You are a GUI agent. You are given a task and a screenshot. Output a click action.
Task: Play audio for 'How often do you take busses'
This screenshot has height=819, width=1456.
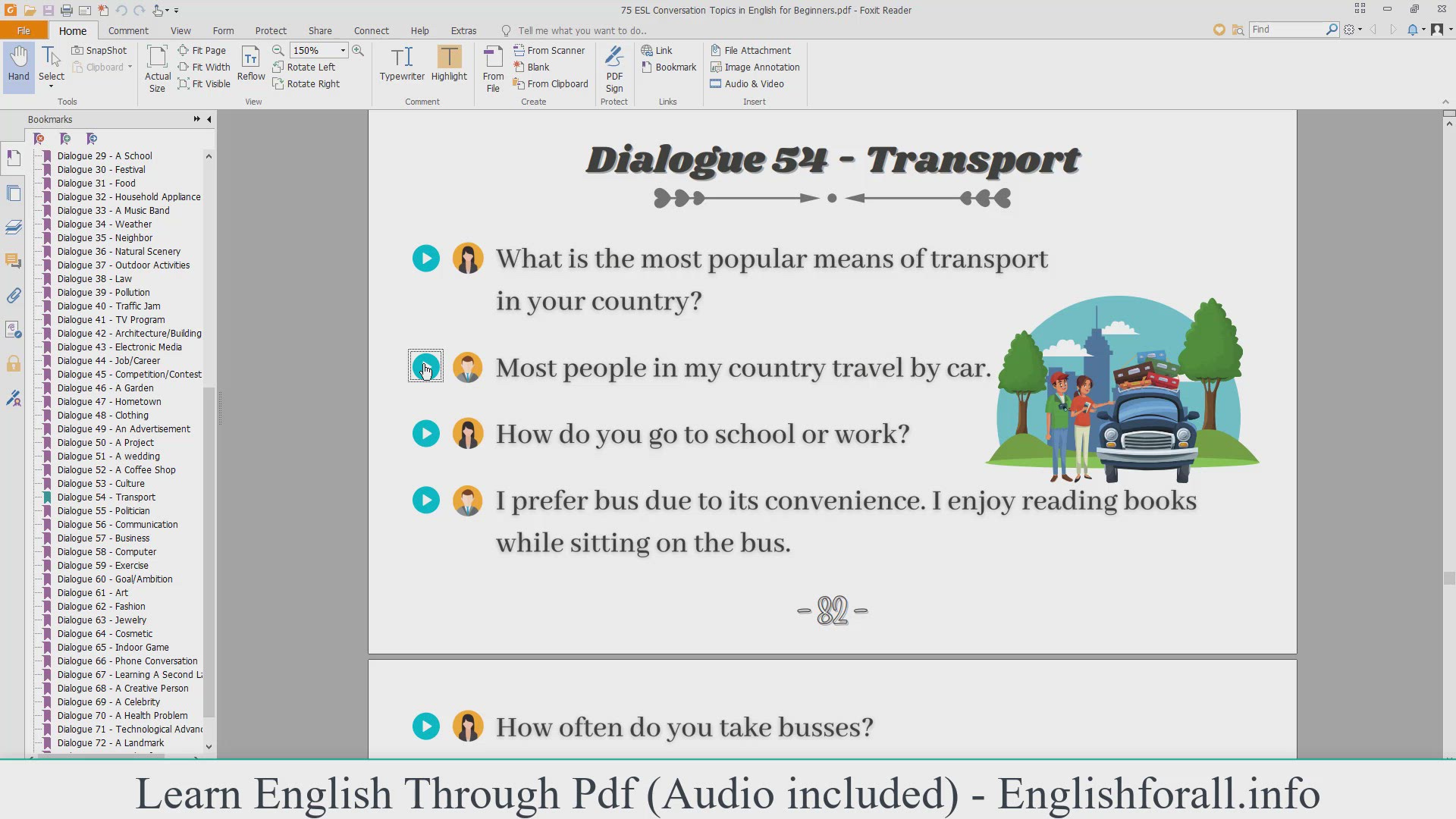(x=426, y=726)
